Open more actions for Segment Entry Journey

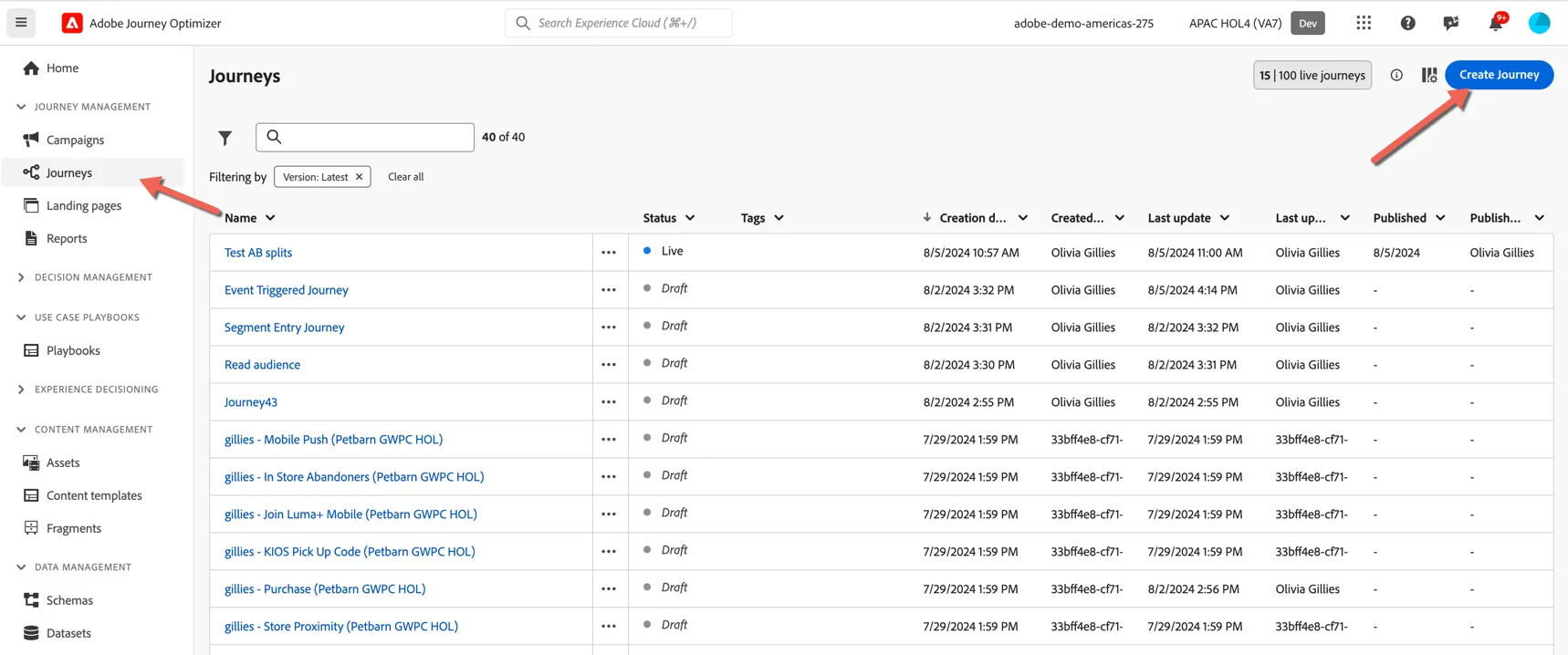pos(609,327)
